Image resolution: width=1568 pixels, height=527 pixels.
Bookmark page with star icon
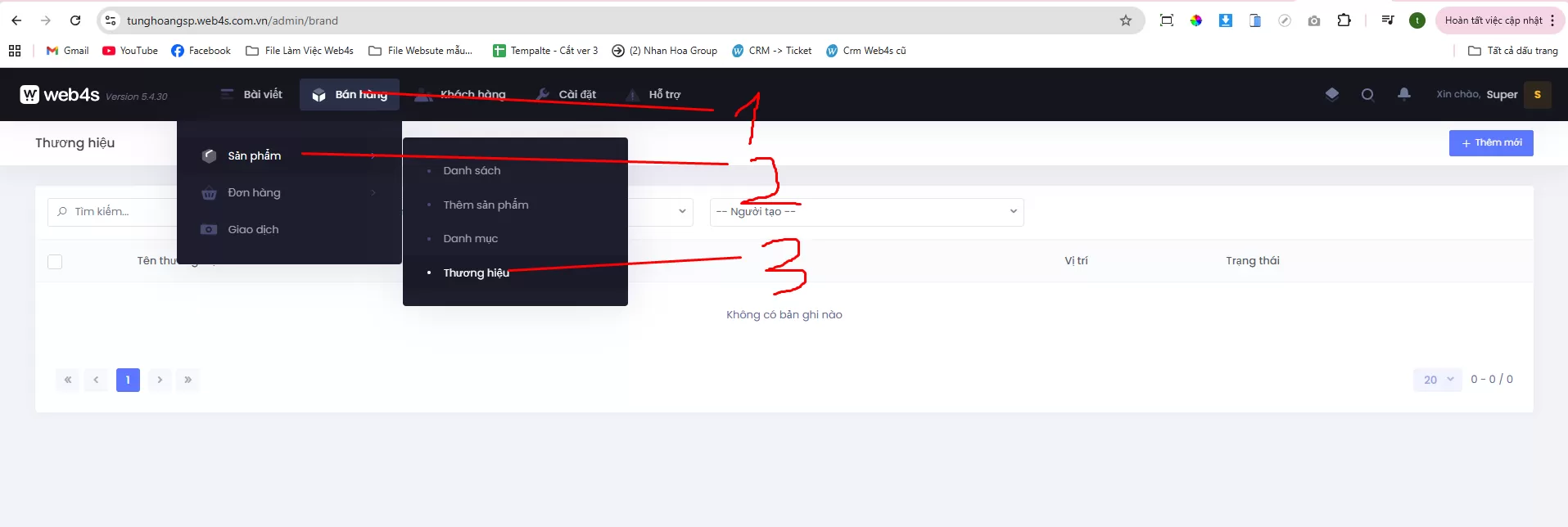1126,20
